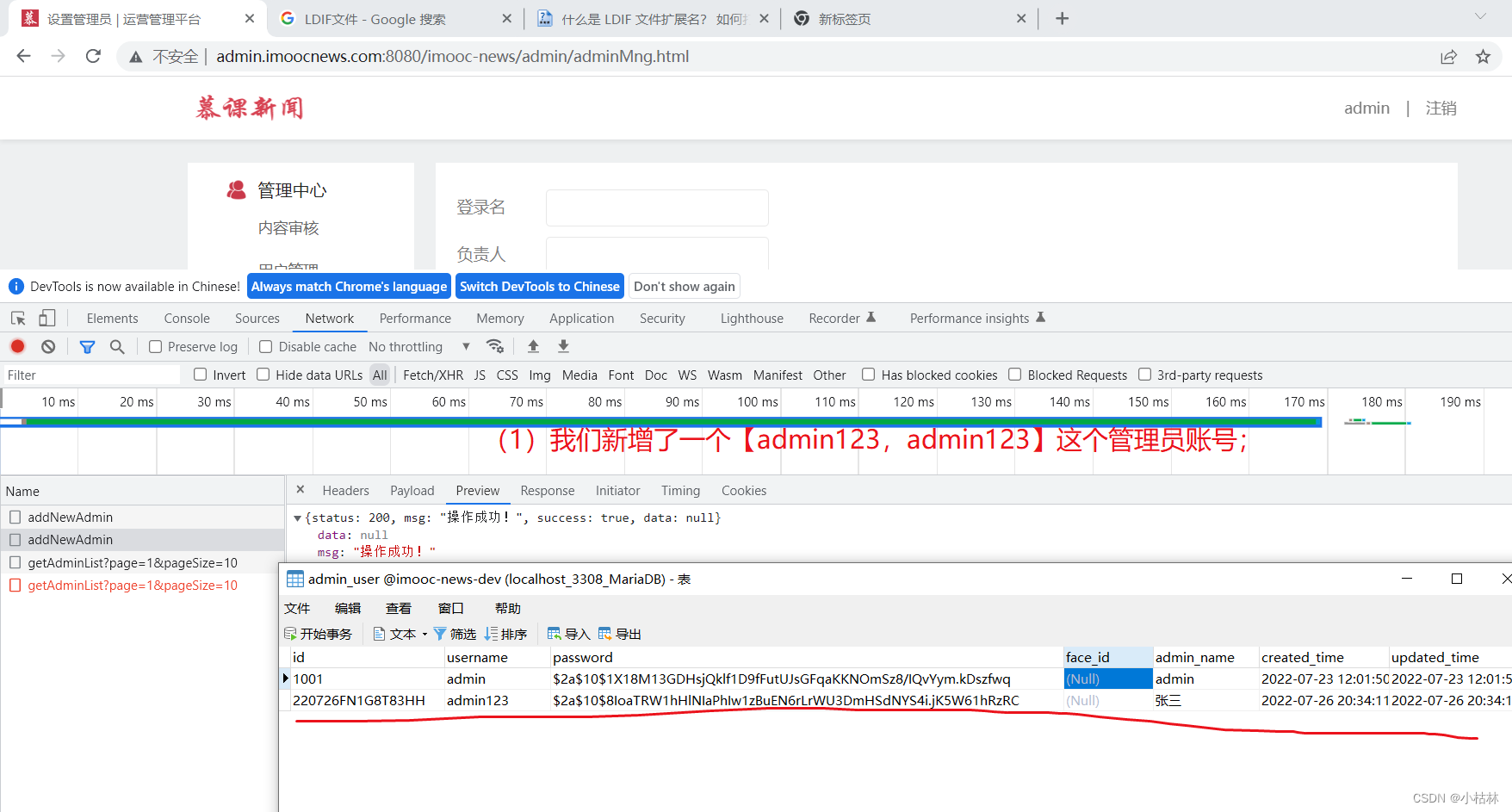Close request details panel X
This screenshot has width=1512, height=812.
[301, 489]
